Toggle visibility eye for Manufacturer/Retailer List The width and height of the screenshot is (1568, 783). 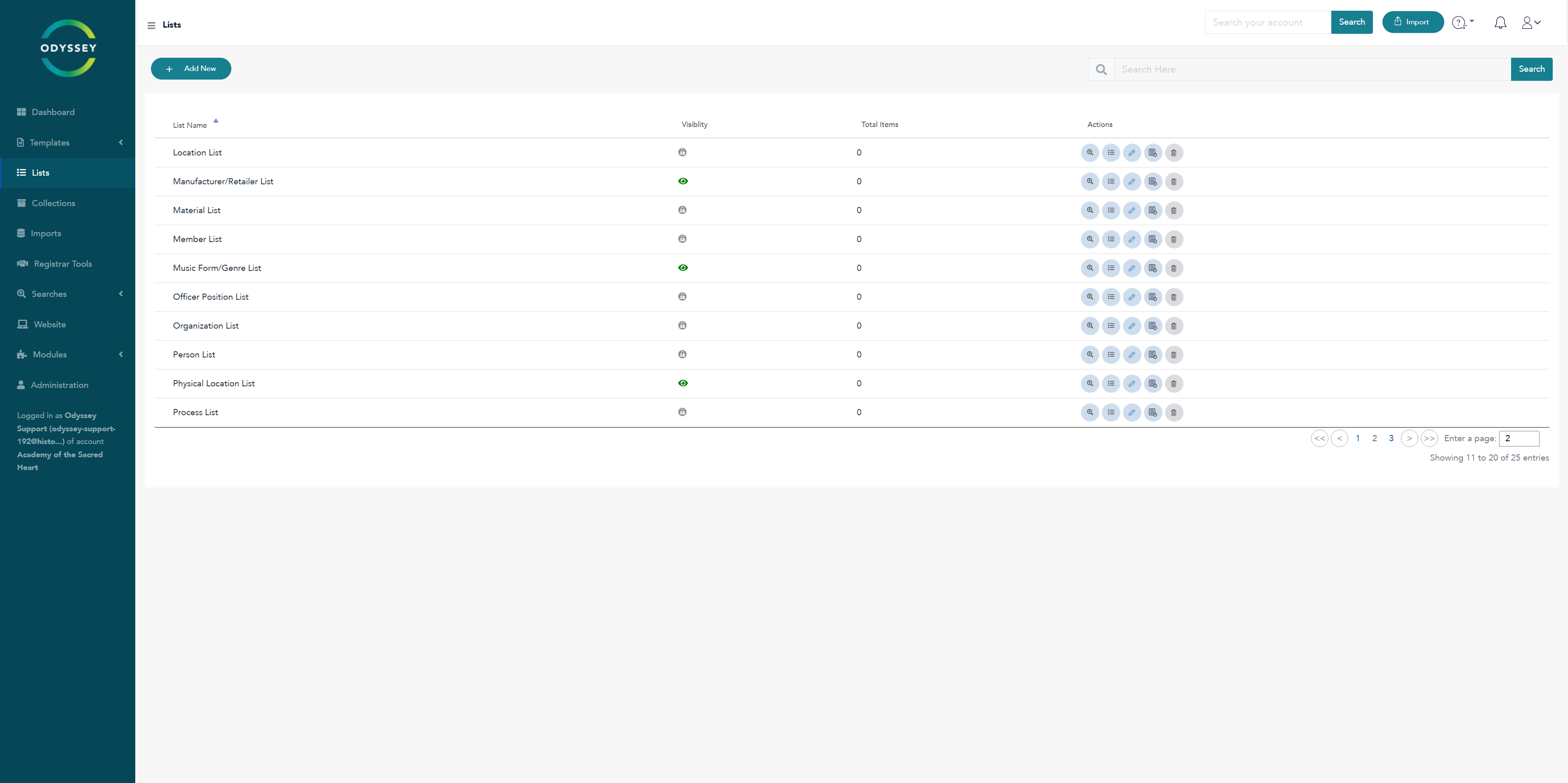(x=683, y=181)
